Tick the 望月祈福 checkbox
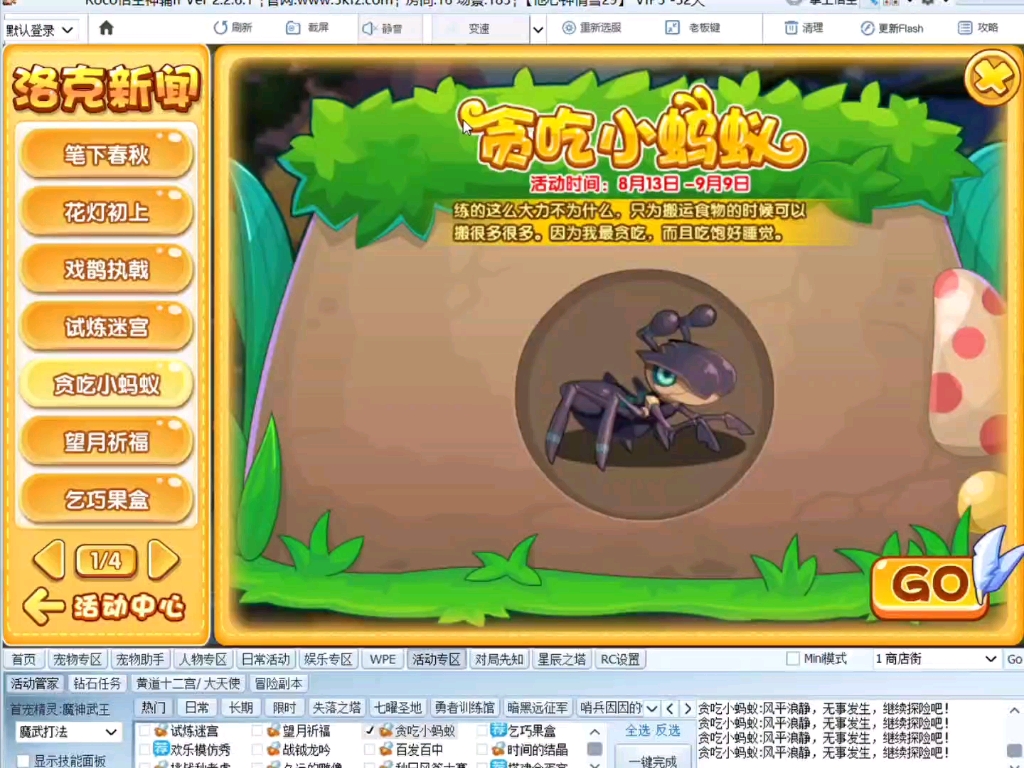This screenshot has width=1024, height=768. pos(257,731)
